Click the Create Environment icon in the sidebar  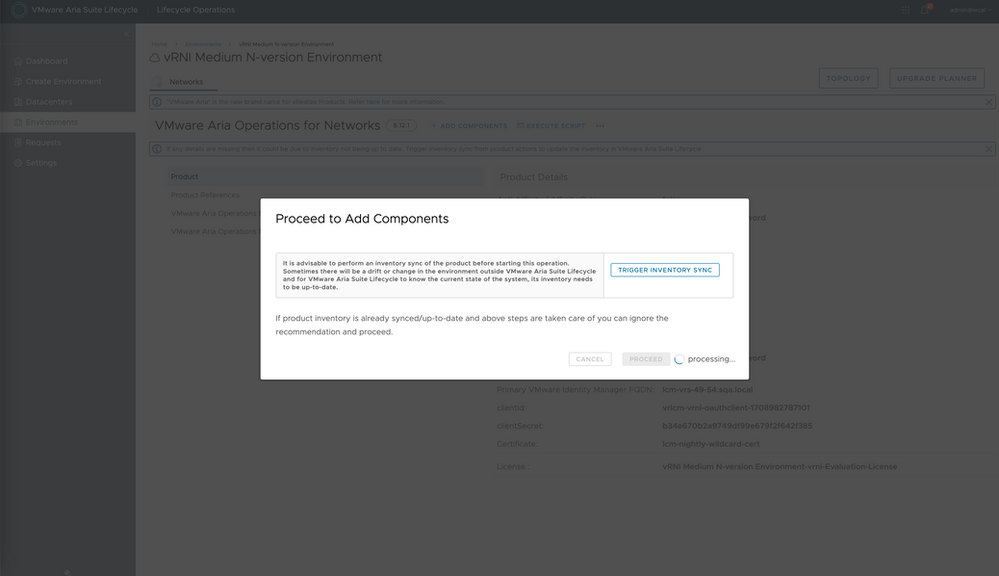18,82
